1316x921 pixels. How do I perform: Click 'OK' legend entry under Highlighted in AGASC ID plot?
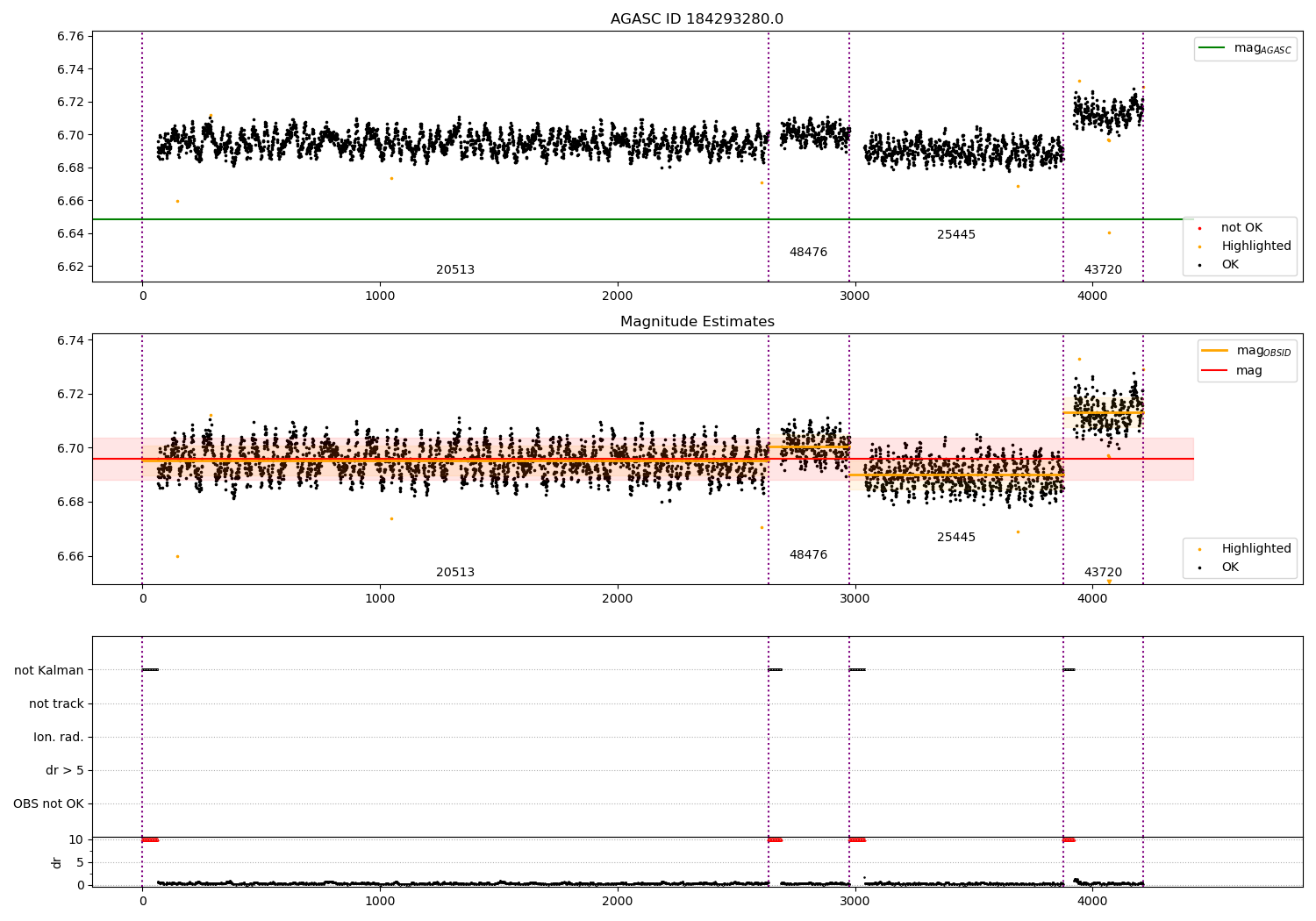click(x=1230, y=265)
